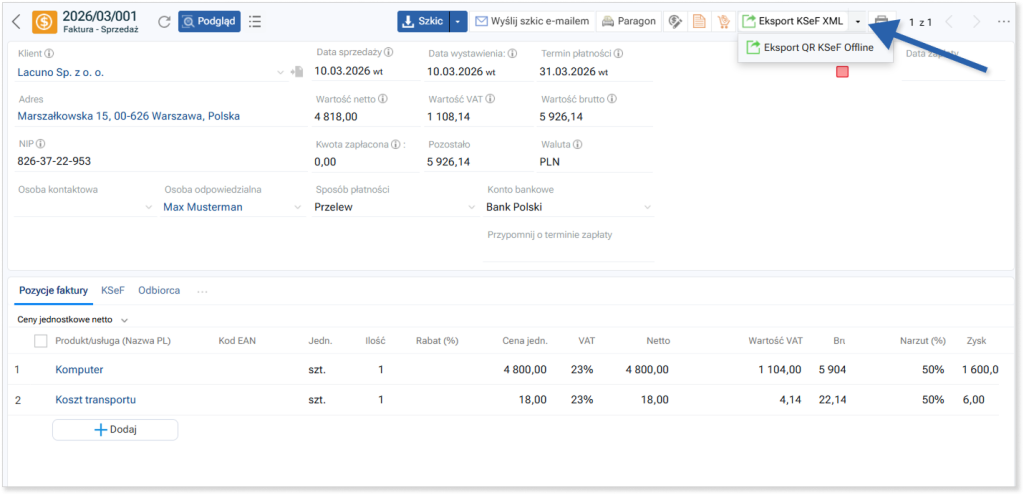The width and height of the screenshot is (1024, 495).
Task: Click the orange shopping cart icon
Action: (x=723, y=21)
